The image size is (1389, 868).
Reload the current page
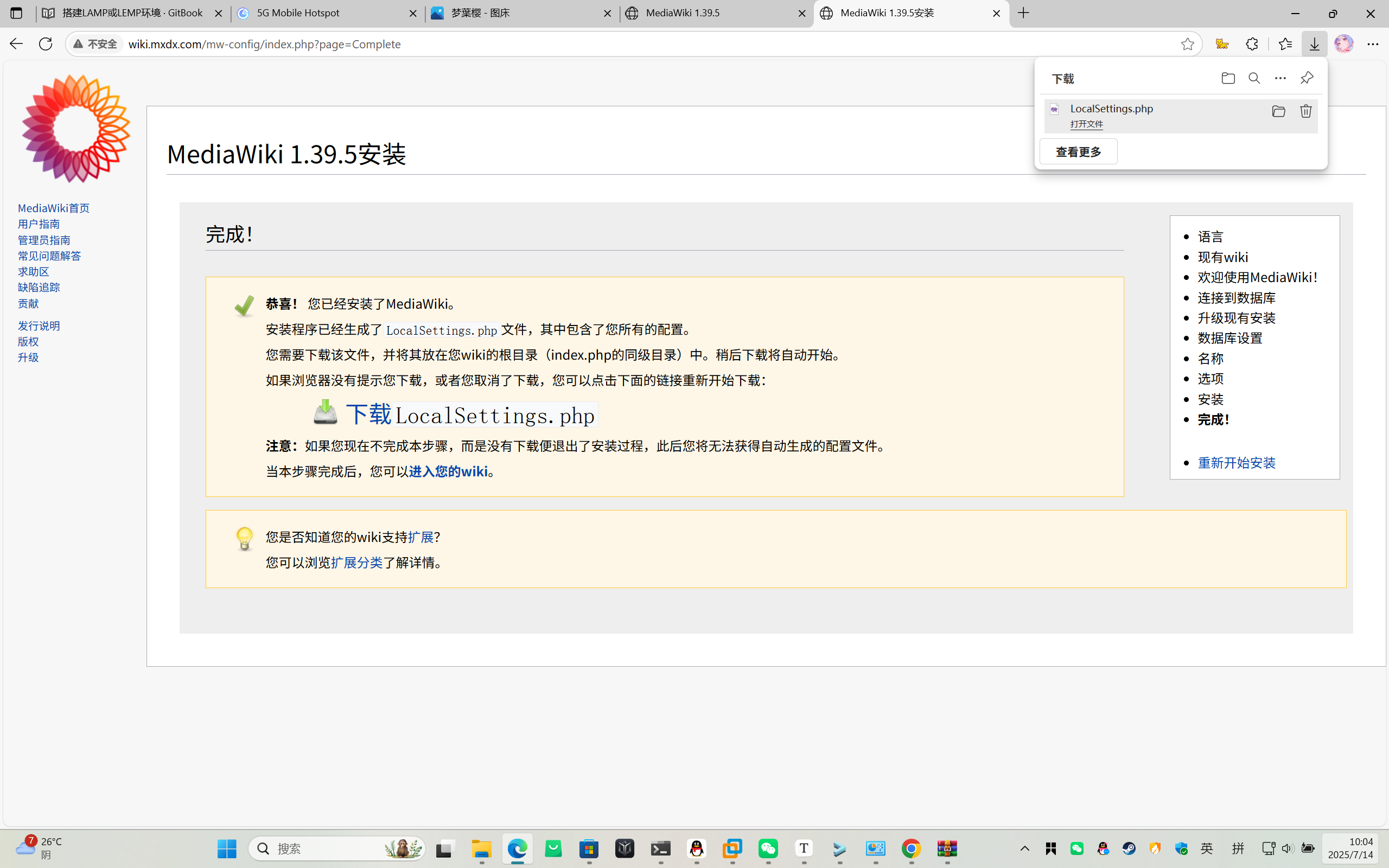point(46,43)
